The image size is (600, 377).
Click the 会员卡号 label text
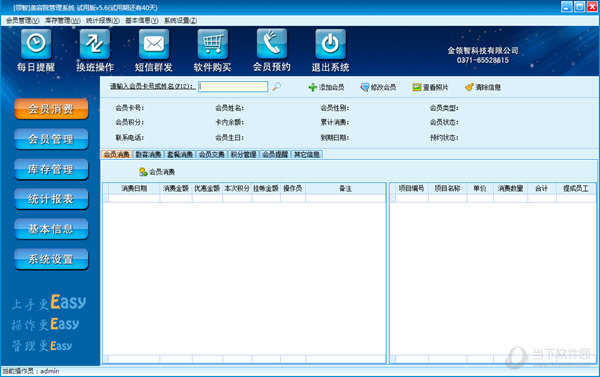coord(130,108)
